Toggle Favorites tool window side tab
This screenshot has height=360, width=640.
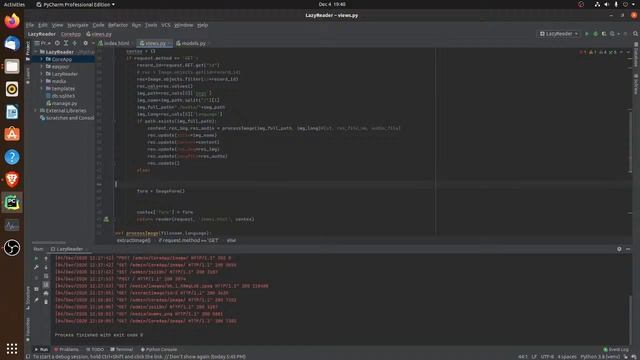pyautogui.click(x=28, y=330)
